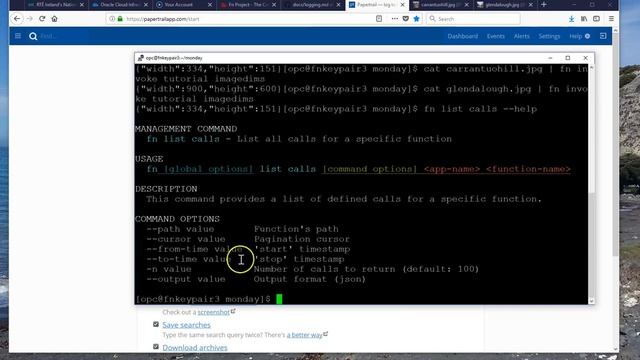The height and width of the screenshot is (360, 640).
Task: Go to the browser Home page
Action: click(54, 19)
